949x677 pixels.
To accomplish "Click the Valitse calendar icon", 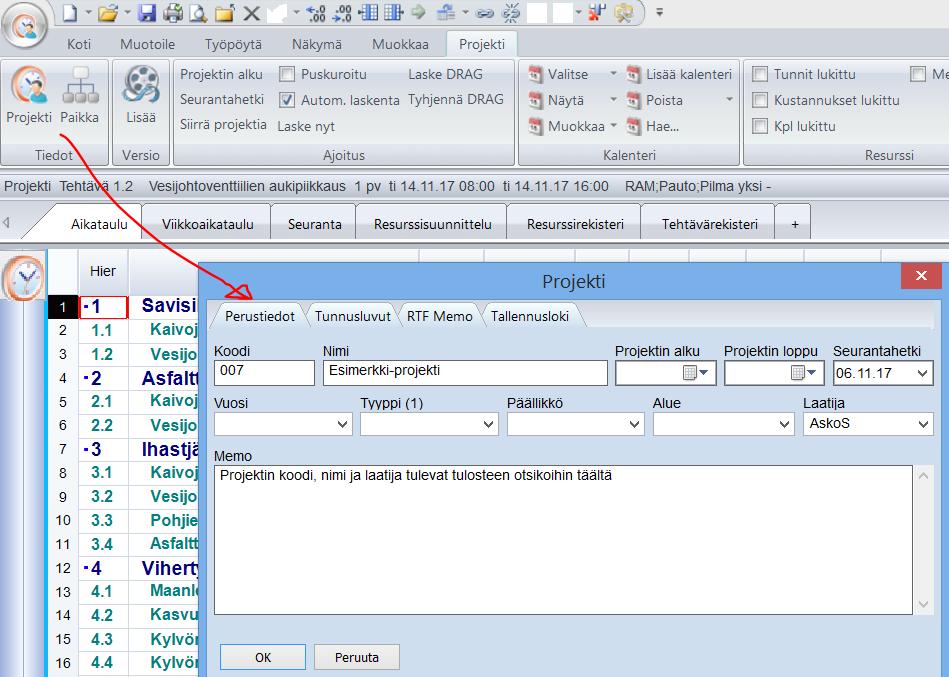I will 536,74.
